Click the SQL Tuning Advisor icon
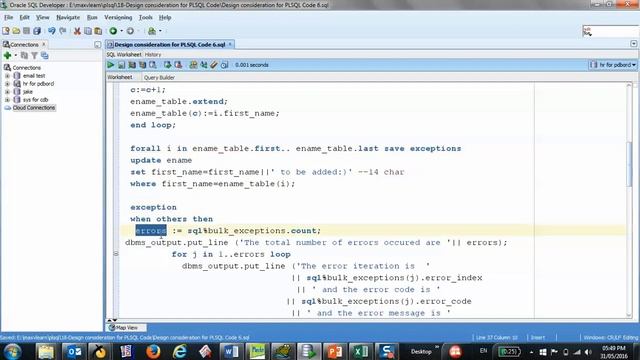 pyautogui.click(x=153, y=65)
